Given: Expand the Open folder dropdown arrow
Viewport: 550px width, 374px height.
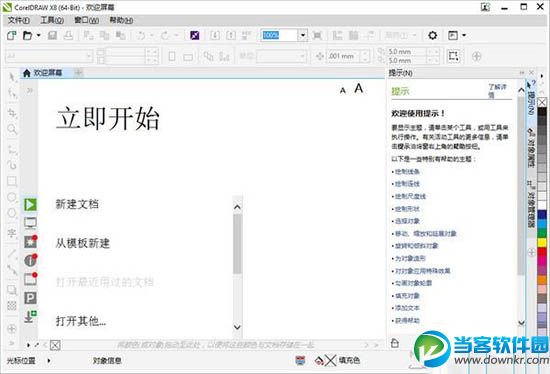Looking at the screenshot, I should tap(38, 35).
